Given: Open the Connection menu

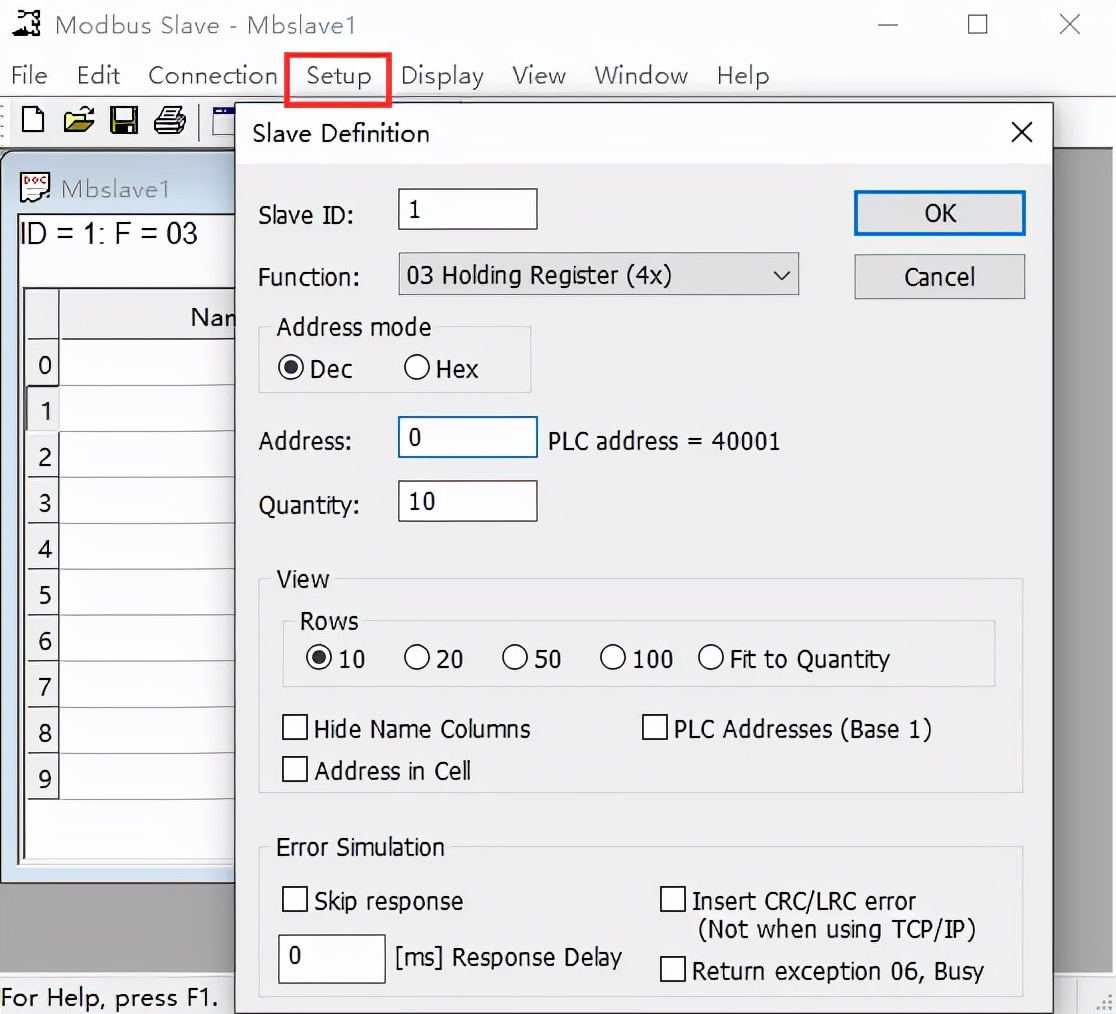Looking at the screenshot, I should pos(212,76).
